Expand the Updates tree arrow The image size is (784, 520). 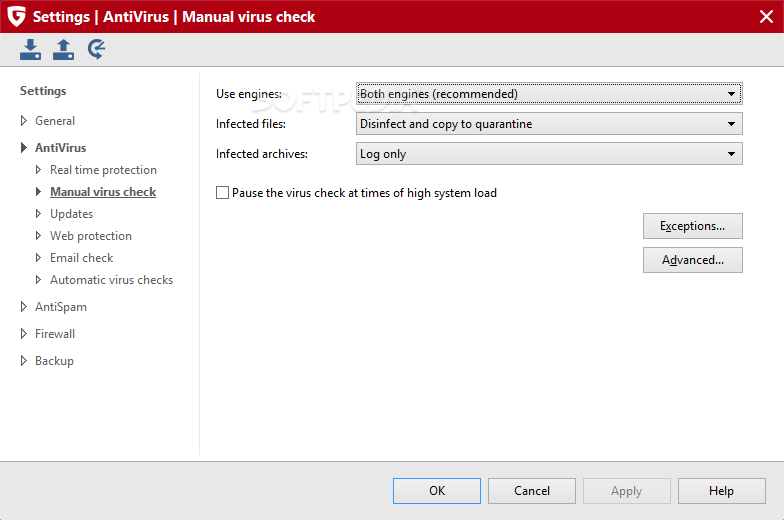pyautogui.click(x=38, y=214)
